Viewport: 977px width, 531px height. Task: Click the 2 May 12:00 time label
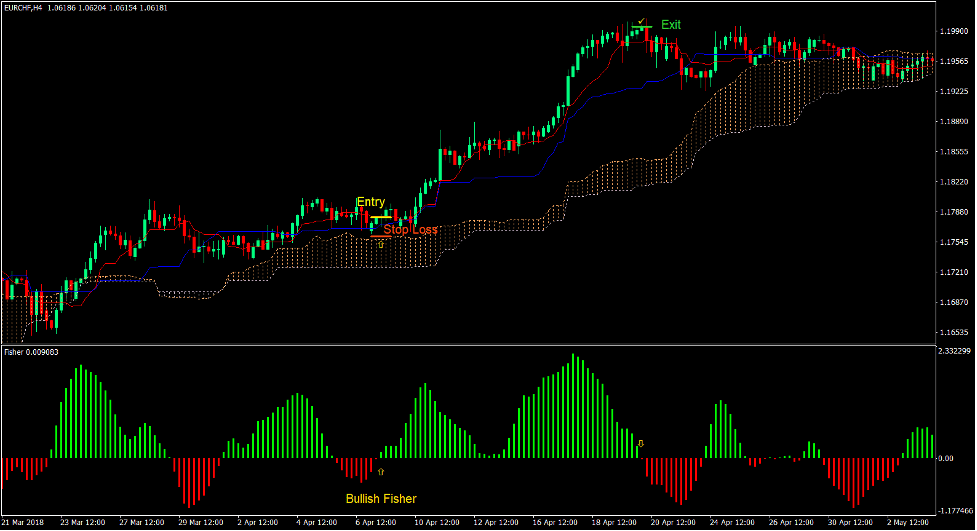pos(908,522)
